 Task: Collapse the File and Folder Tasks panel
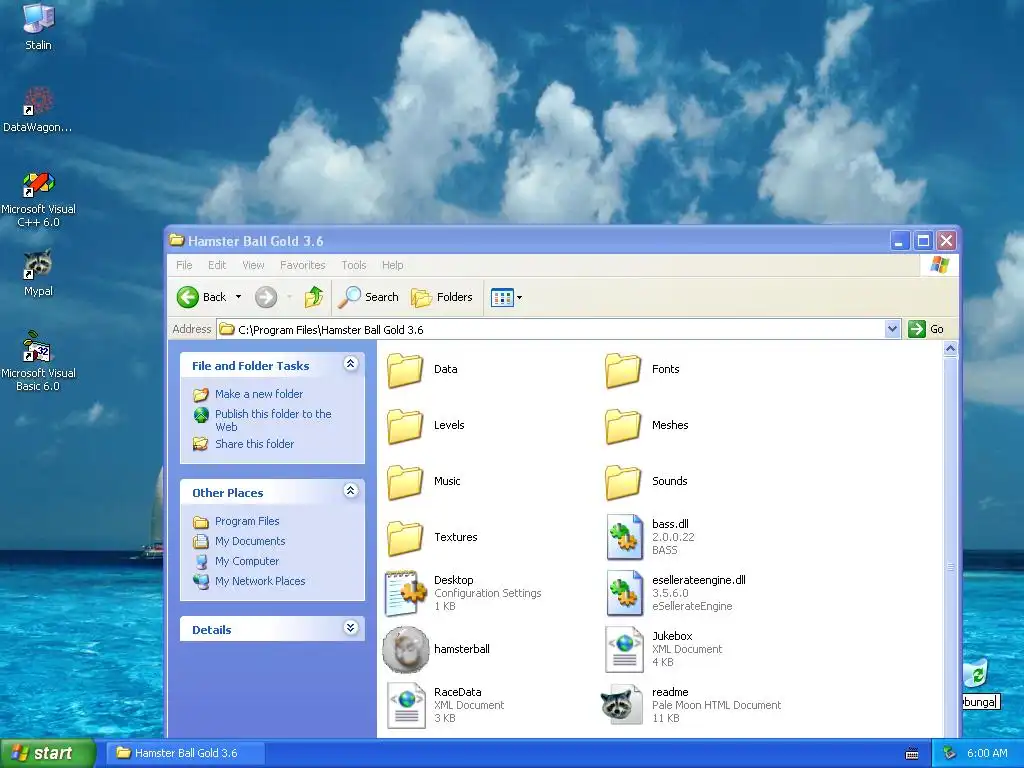pyautogui.click(x=351, y=364)
